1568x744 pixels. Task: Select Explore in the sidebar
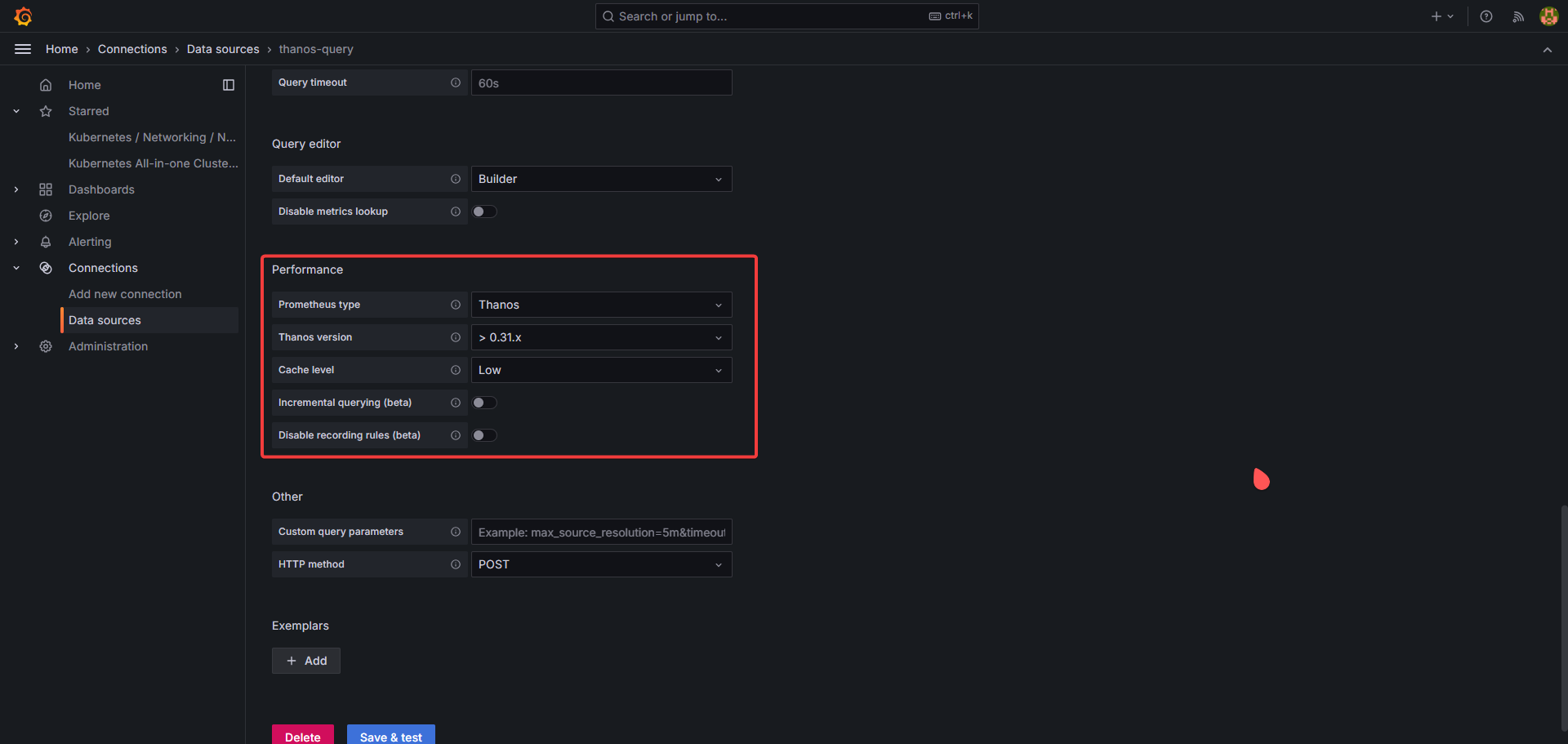[x=89, y=216]
